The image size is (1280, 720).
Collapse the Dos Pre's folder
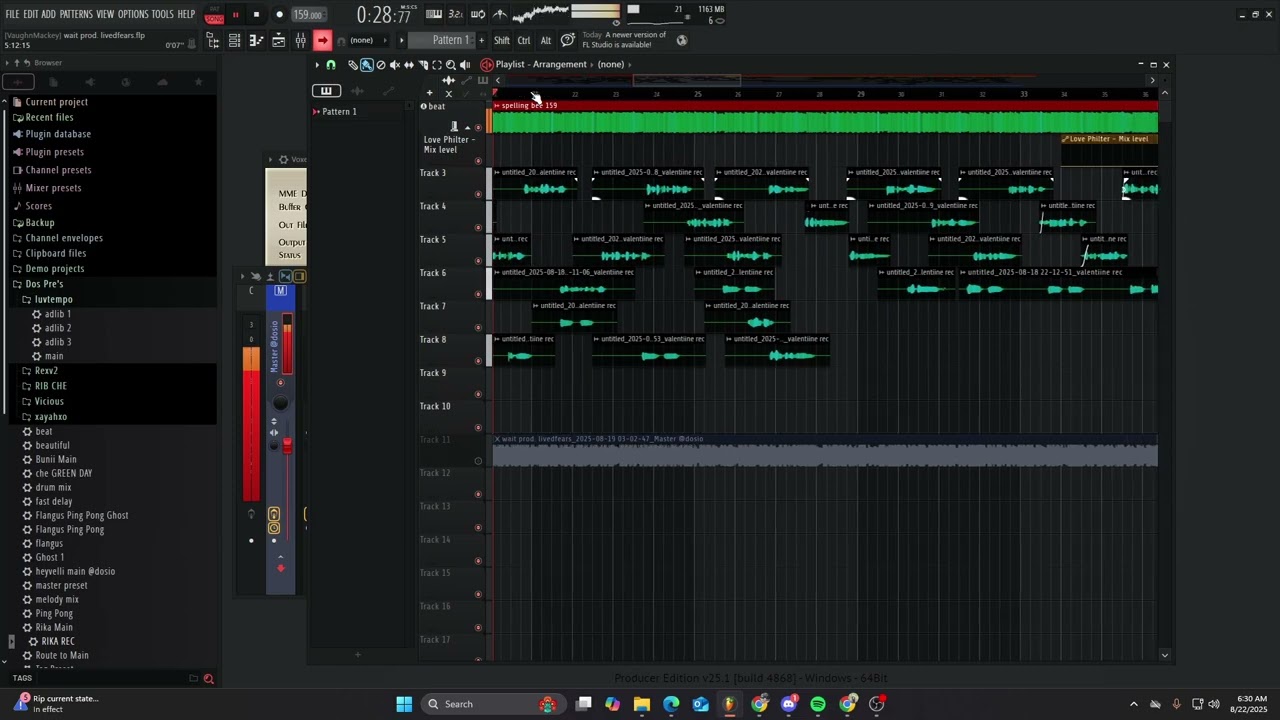point(43,284)
